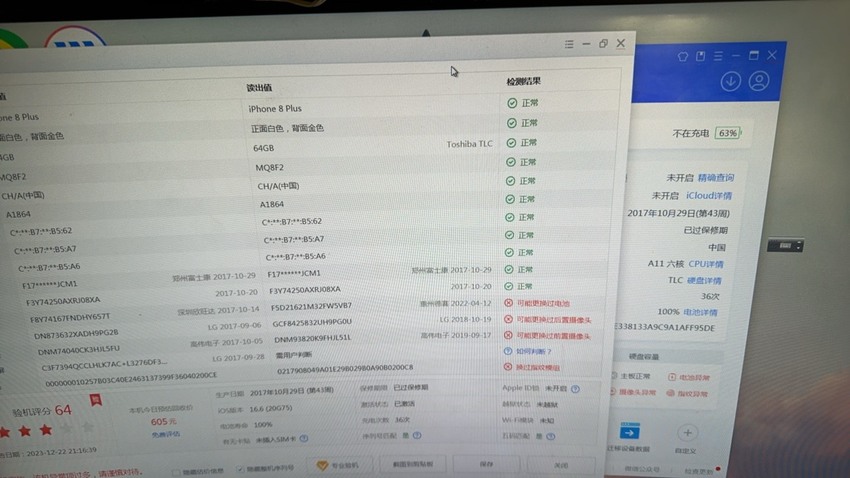Click help icon next to 五码匹配
This screenshot has width=850, height=478.
[x=551, y=436]
